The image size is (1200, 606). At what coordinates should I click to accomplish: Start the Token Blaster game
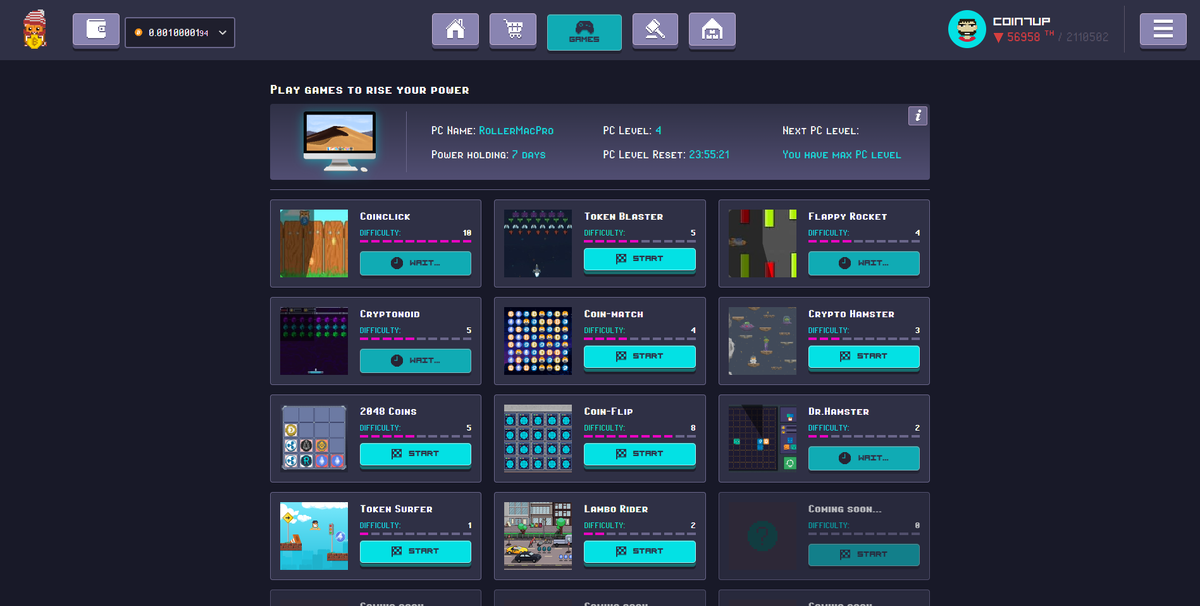[639, 259]
